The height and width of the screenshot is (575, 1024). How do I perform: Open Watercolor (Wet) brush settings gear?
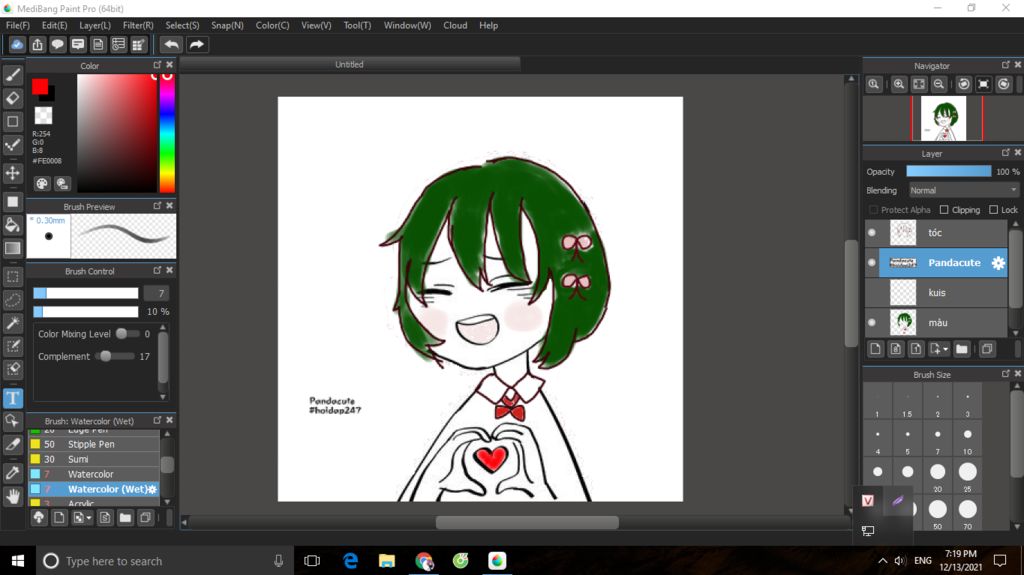click(x=152, y=489)
